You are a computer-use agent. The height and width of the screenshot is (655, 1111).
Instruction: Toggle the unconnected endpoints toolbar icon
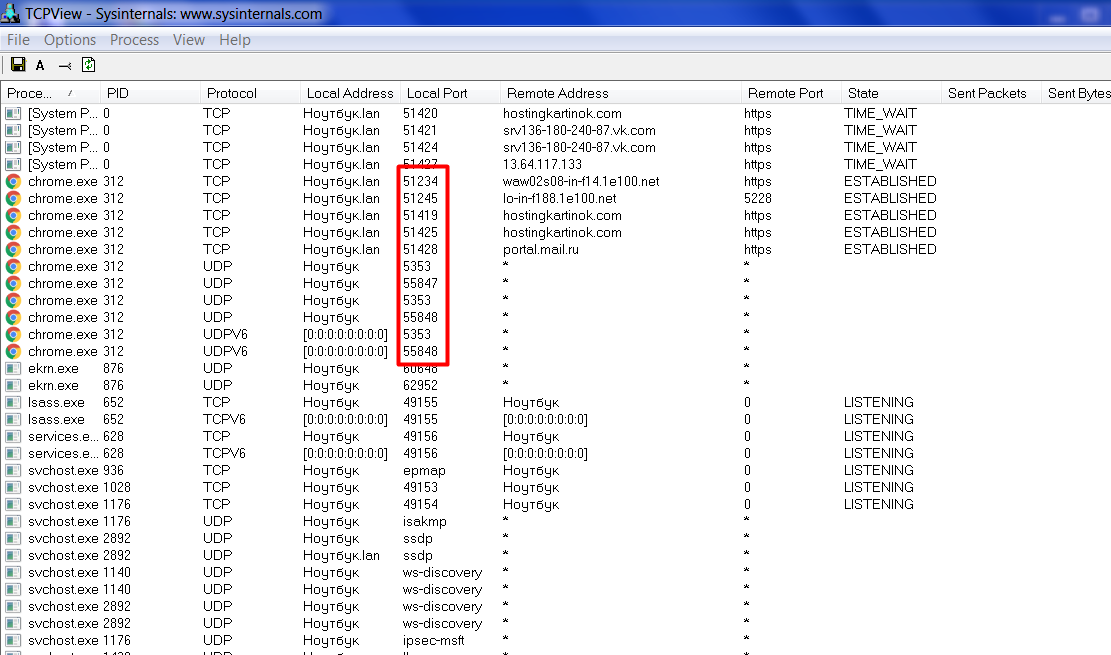[x=64, y=66]
